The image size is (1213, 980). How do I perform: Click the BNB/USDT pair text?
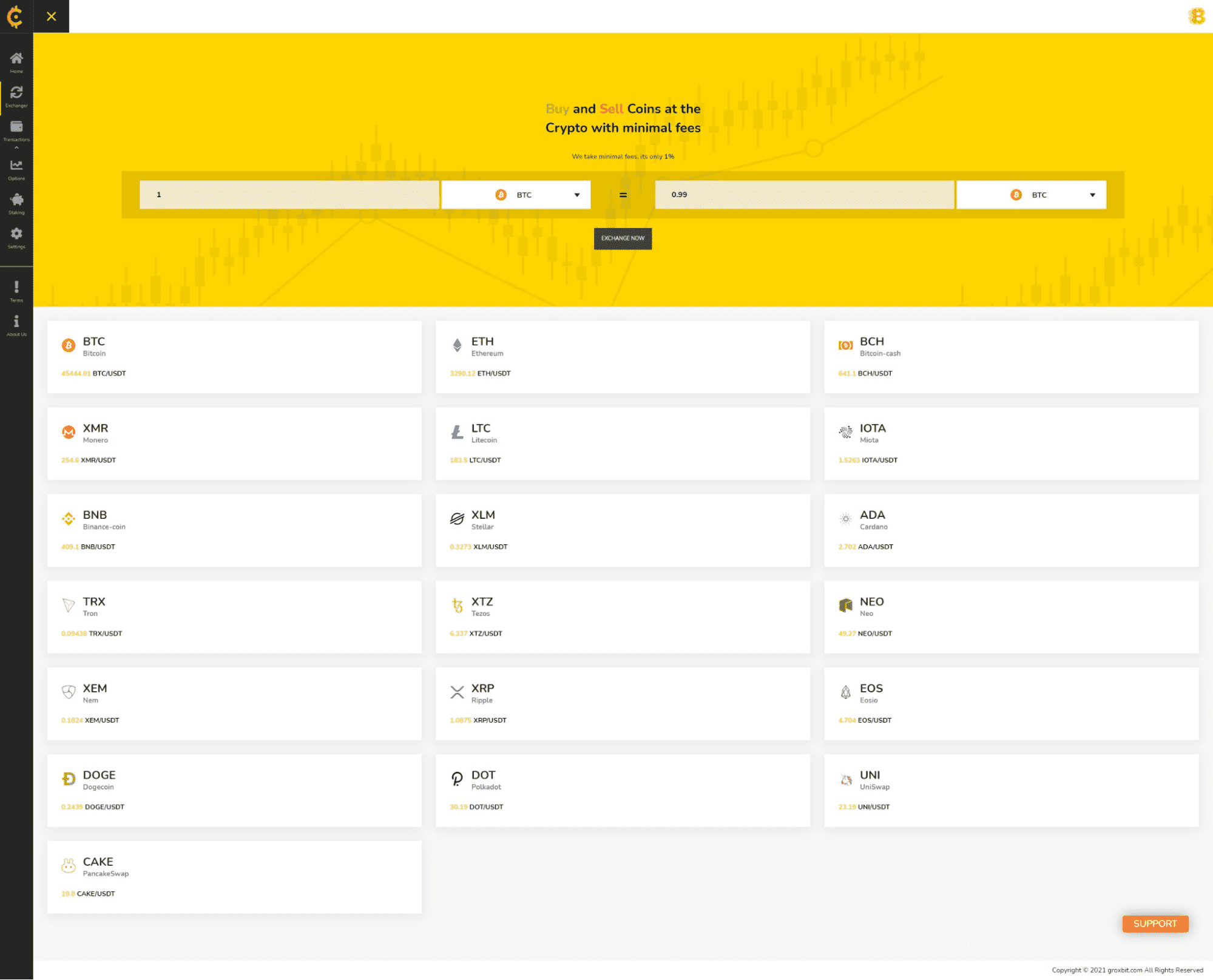(x=98, y=547)
